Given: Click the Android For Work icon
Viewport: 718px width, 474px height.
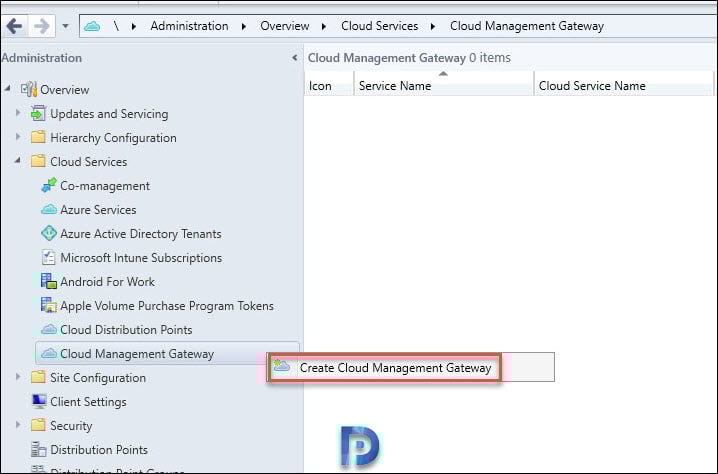Looking at the screenshot, I should (49, 281).
